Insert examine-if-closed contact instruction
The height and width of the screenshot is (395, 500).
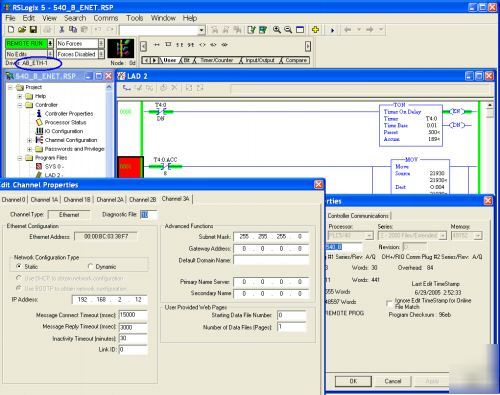[180, 45]
